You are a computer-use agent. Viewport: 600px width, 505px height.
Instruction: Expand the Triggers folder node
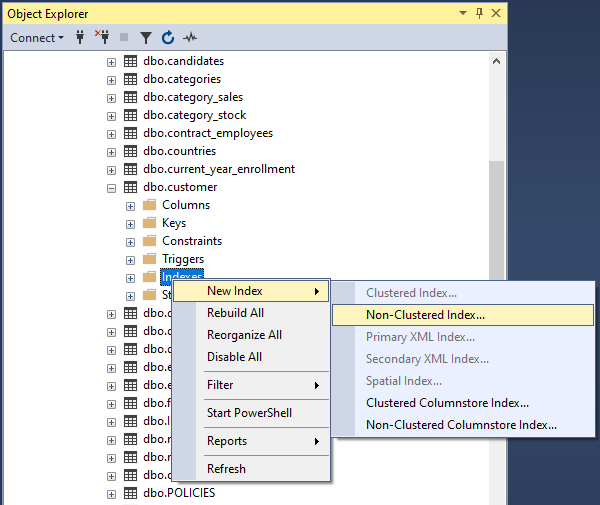(x=130, y=259)
